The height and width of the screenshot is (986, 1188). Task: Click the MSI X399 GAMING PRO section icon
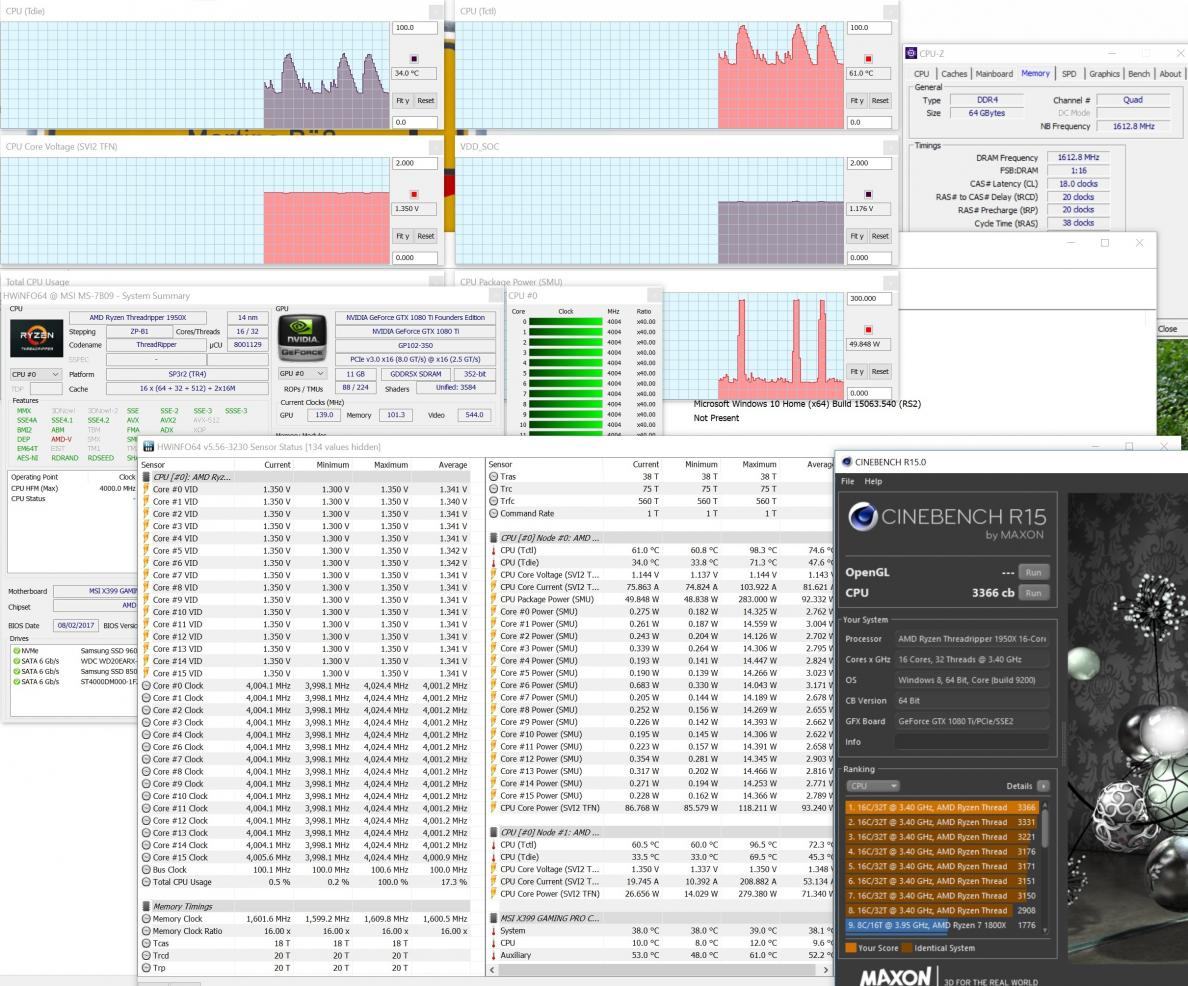click(x=493, y=919)
